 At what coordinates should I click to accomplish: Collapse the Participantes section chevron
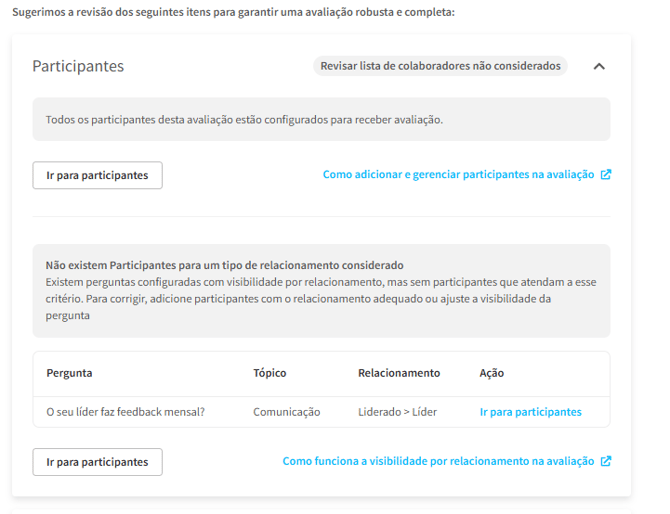599,66
